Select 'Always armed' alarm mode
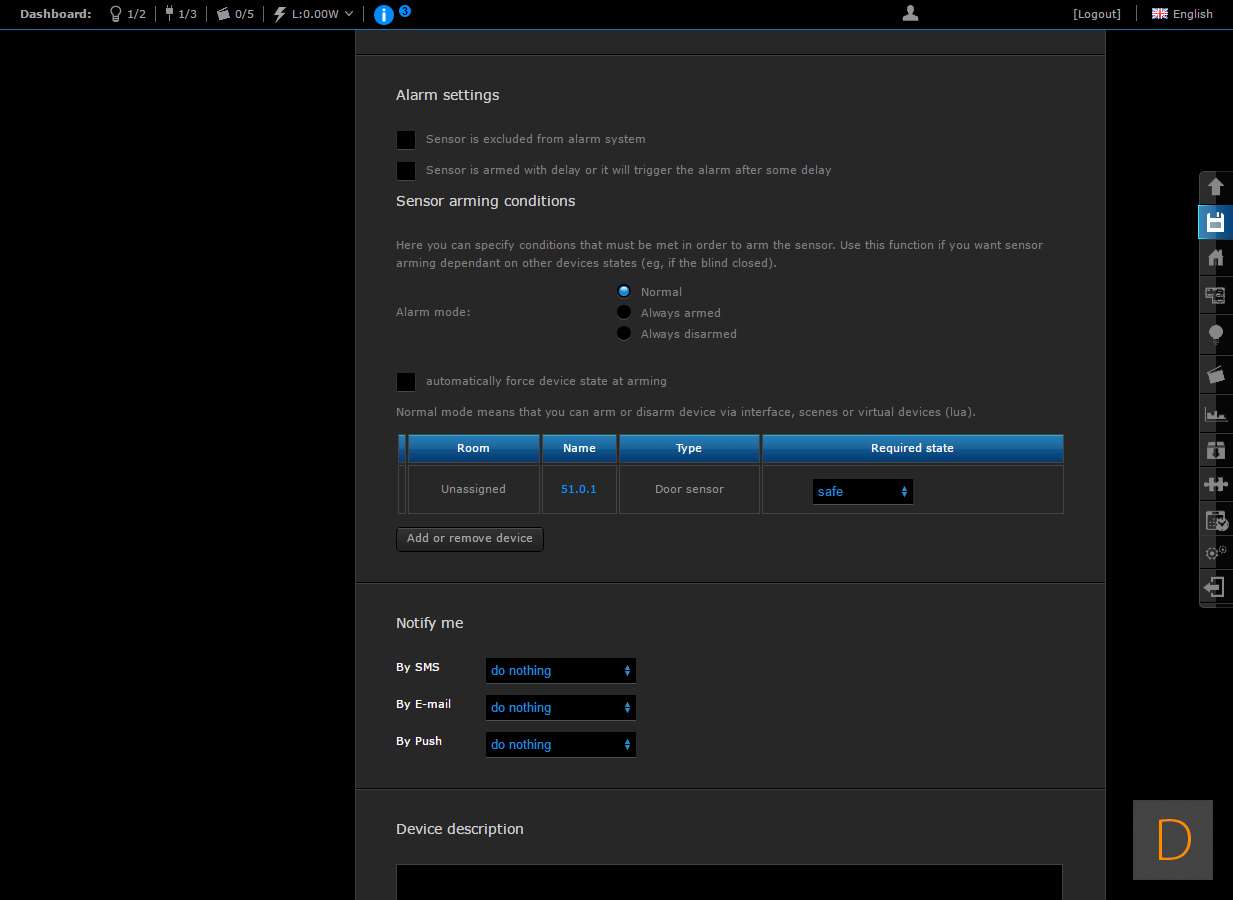The width and height of the screenshot is (1233, 900). 624,312
